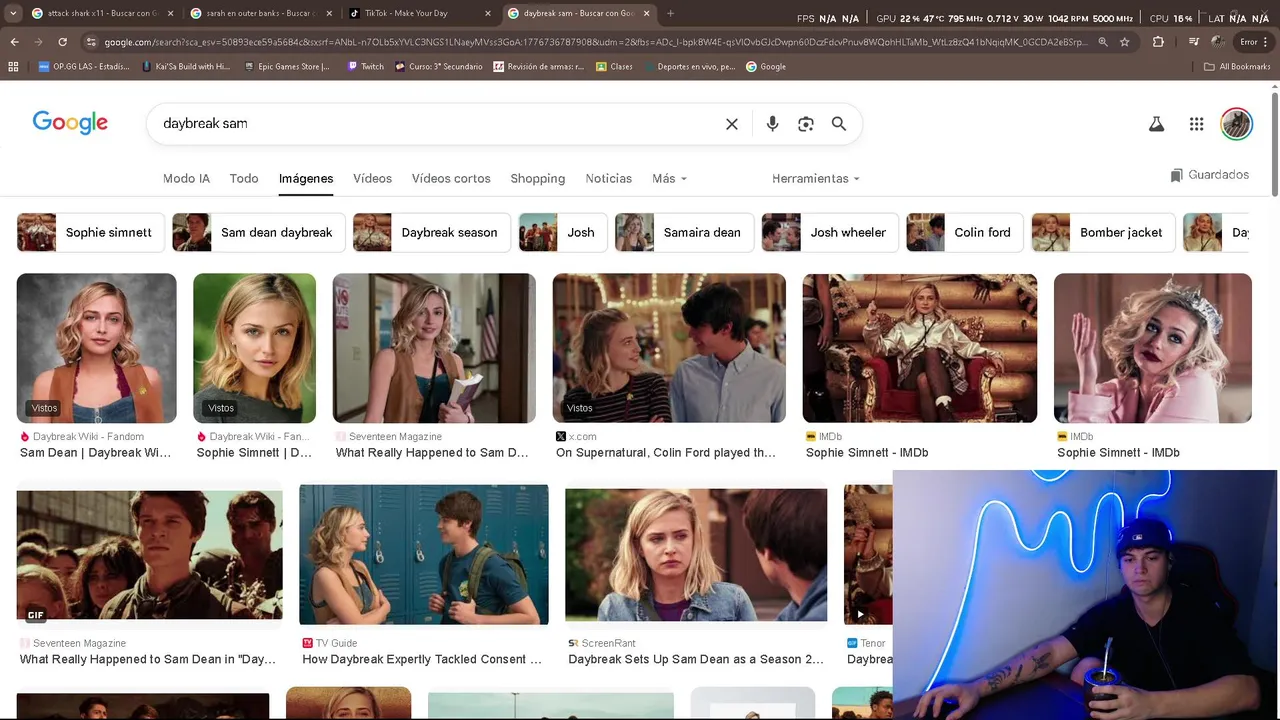Filter by the Colin ford chip

(x=964, y=232)
